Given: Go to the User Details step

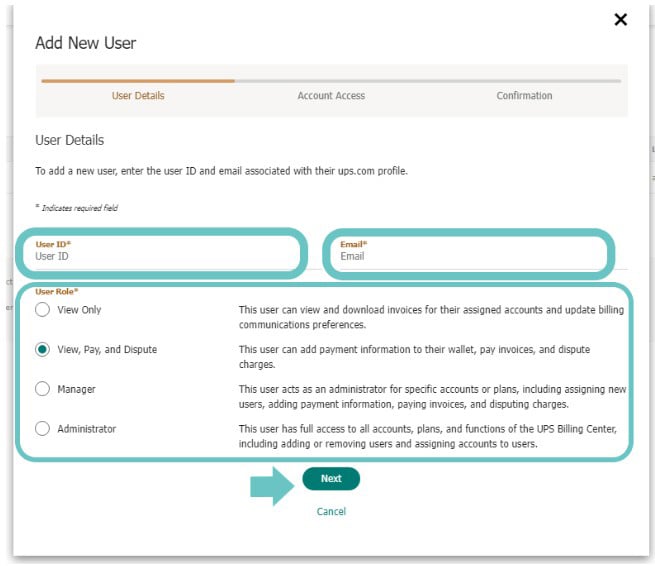Looking at the screenshot, I should pos(138,96).
